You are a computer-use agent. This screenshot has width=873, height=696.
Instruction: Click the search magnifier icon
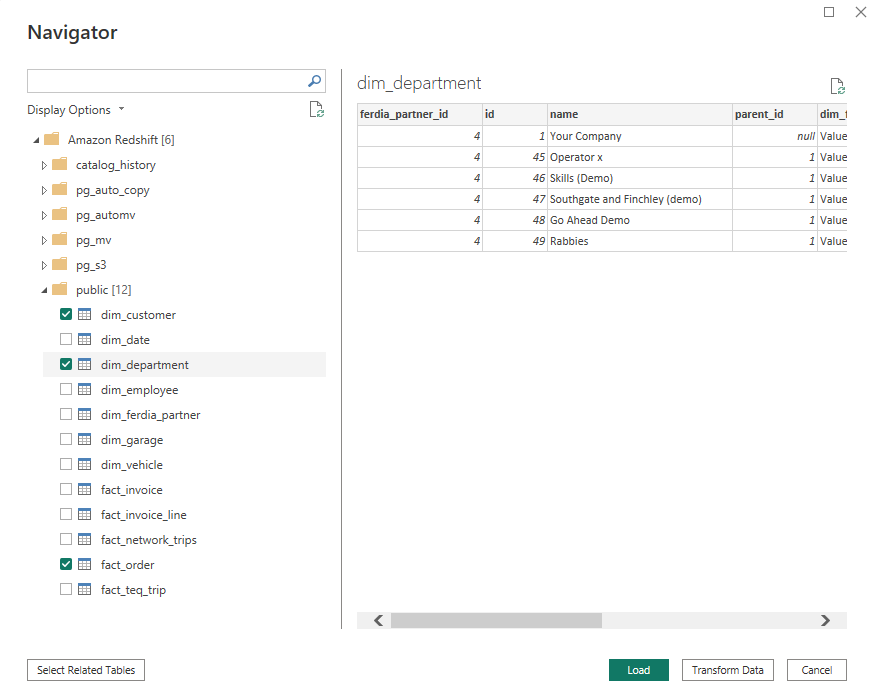pyautogui.click(x=315, y=81)
